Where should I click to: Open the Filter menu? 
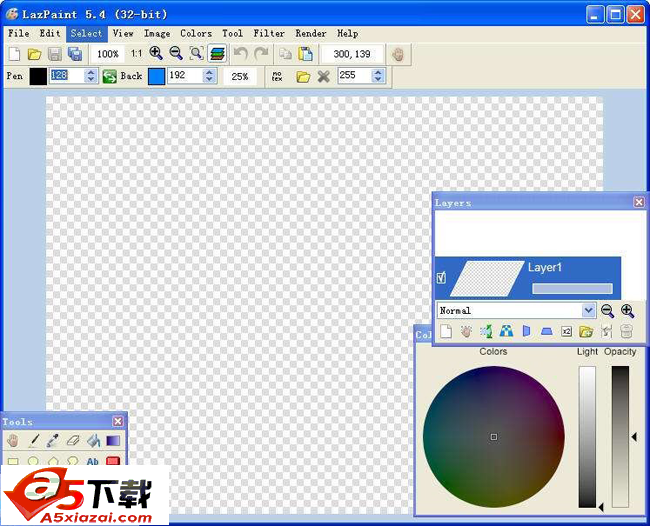point(269,34)
